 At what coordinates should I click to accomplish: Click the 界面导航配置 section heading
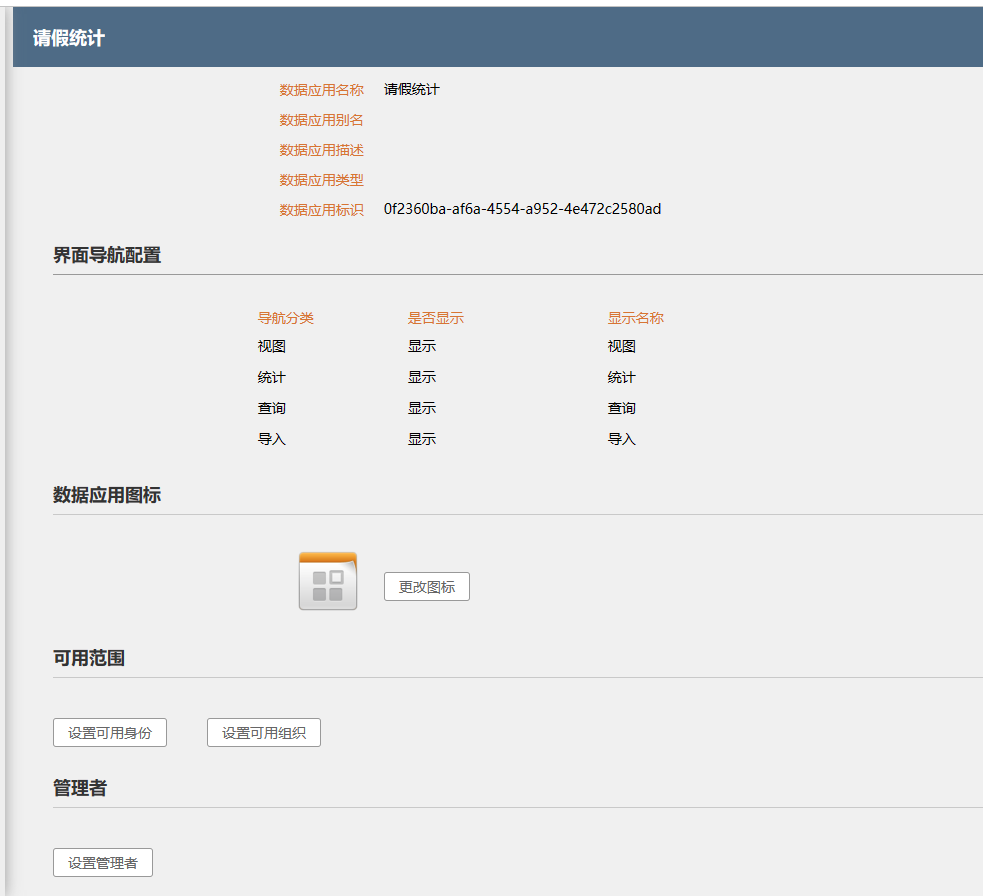[107, 255]
